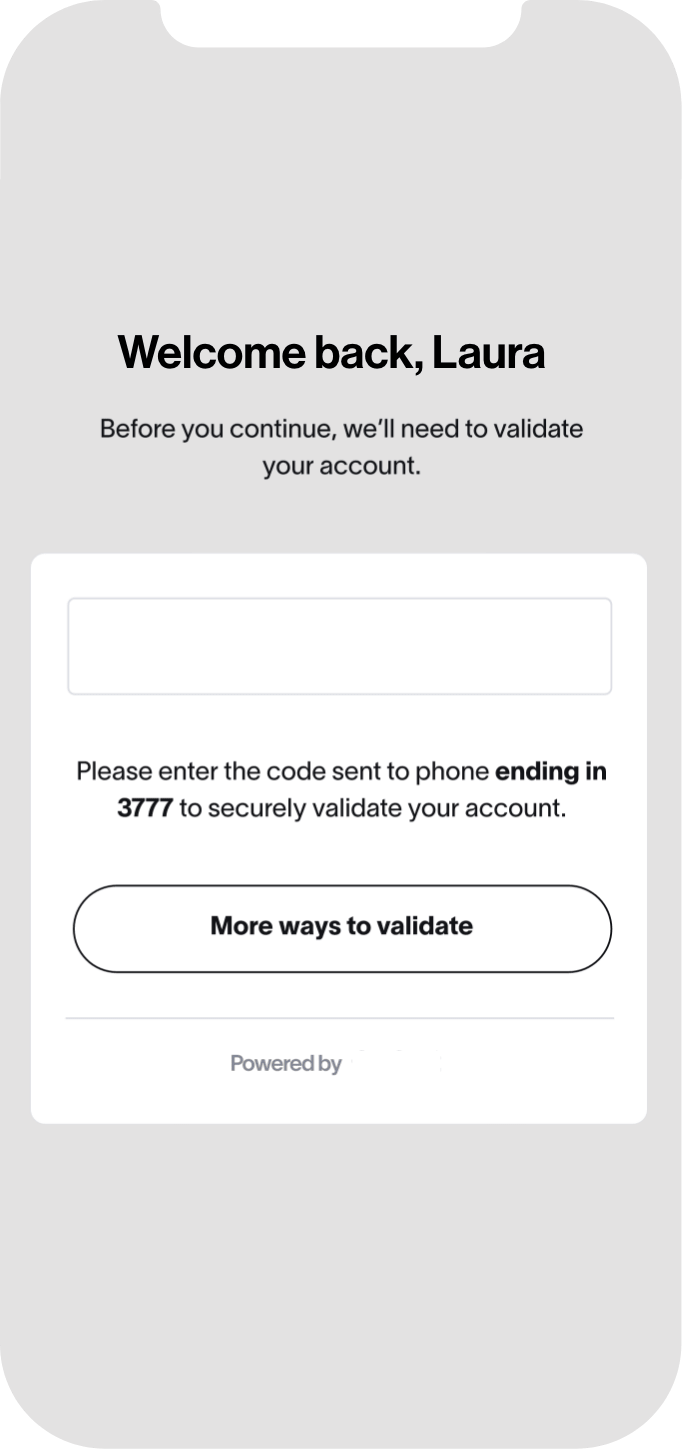The width and height of the screenshot is (682, 1449).
Task: Click the Welcome back, Laura heading
Action: tap(331, 353)
